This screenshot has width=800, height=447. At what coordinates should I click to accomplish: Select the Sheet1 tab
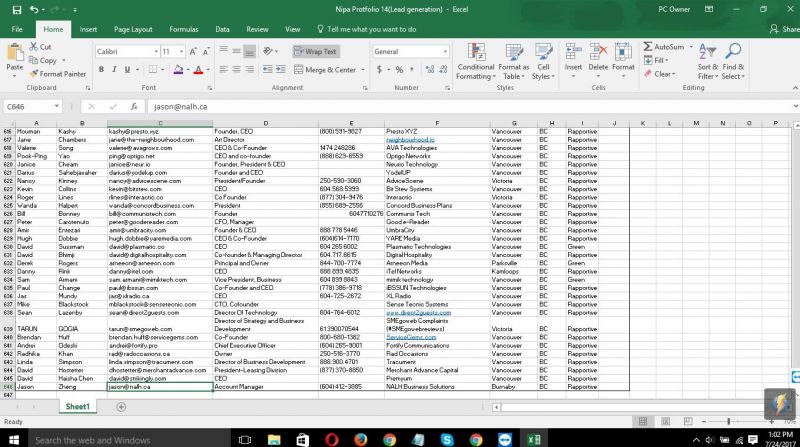point(78,407)
